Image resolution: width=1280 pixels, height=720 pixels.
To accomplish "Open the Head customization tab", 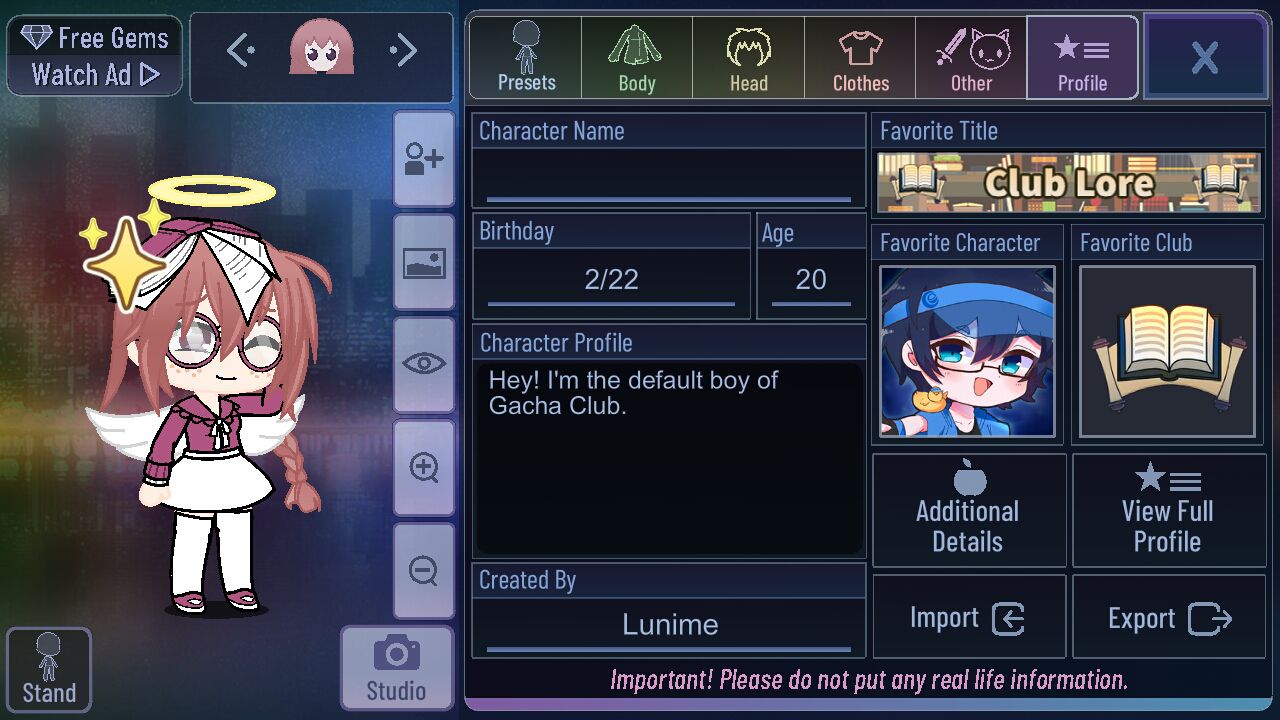I will 748,57.
